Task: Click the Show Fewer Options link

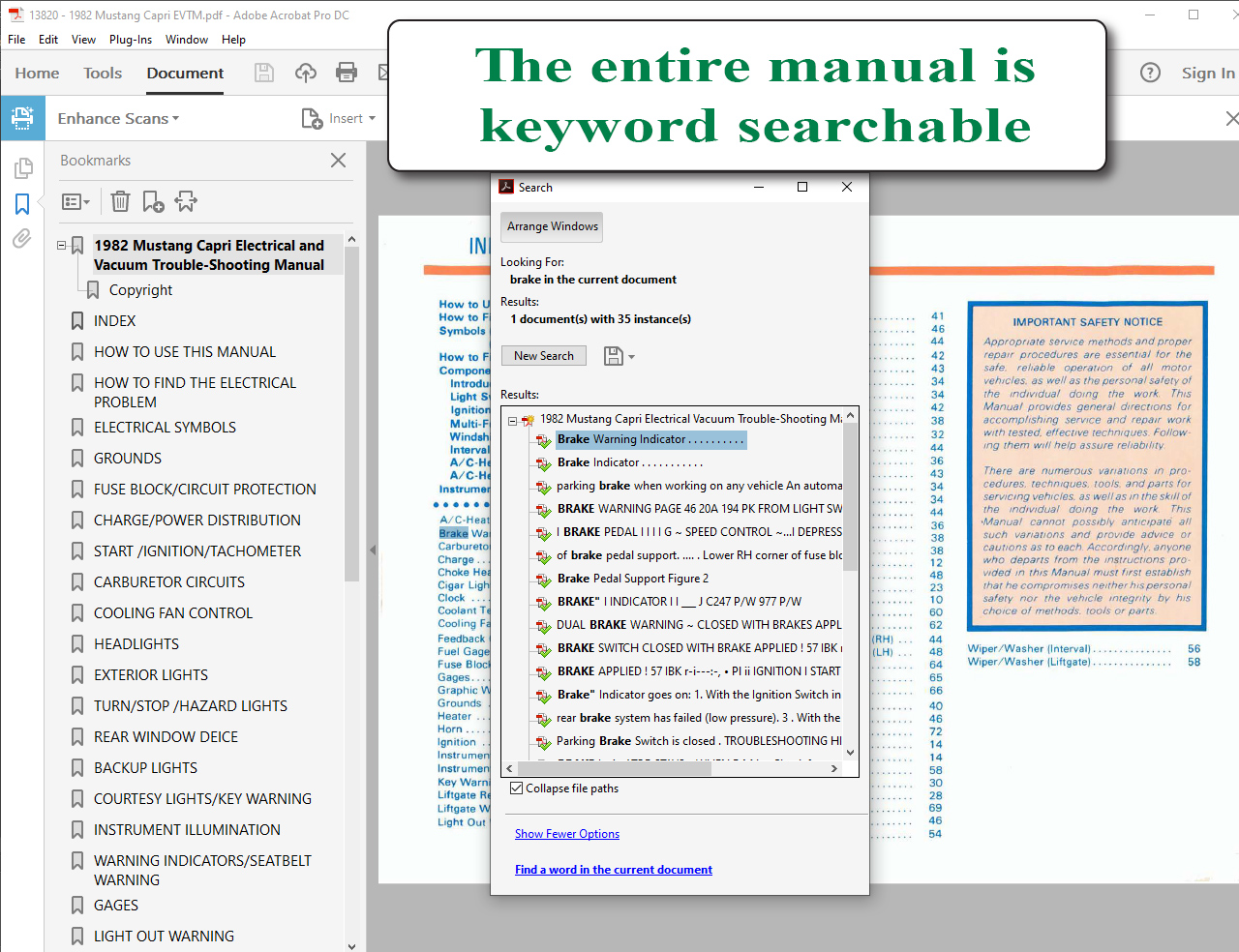Action: (x=567, y=834)
